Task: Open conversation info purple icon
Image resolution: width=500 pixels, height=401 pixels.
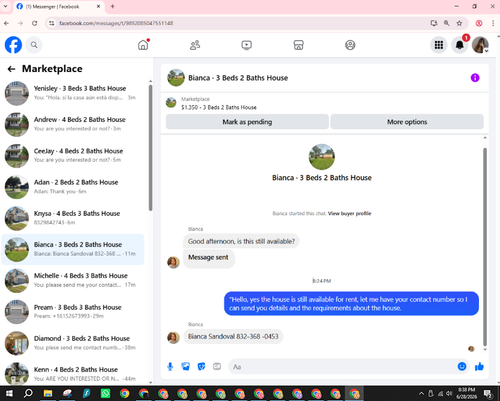Action: [475, 78]
